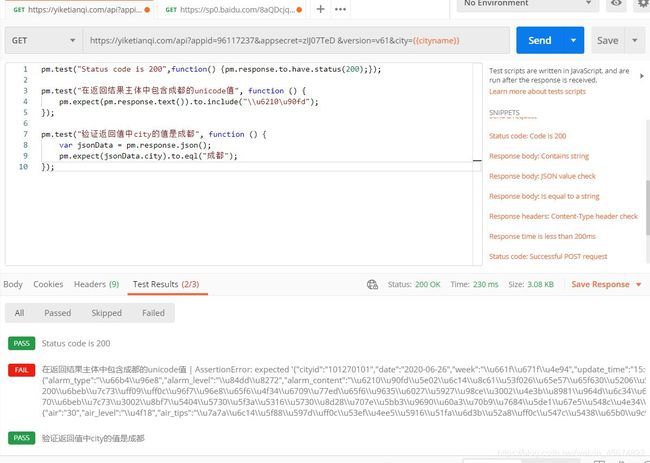650x463 pixels.
Task: Open the Body response tab
Action: coord(13,284)
